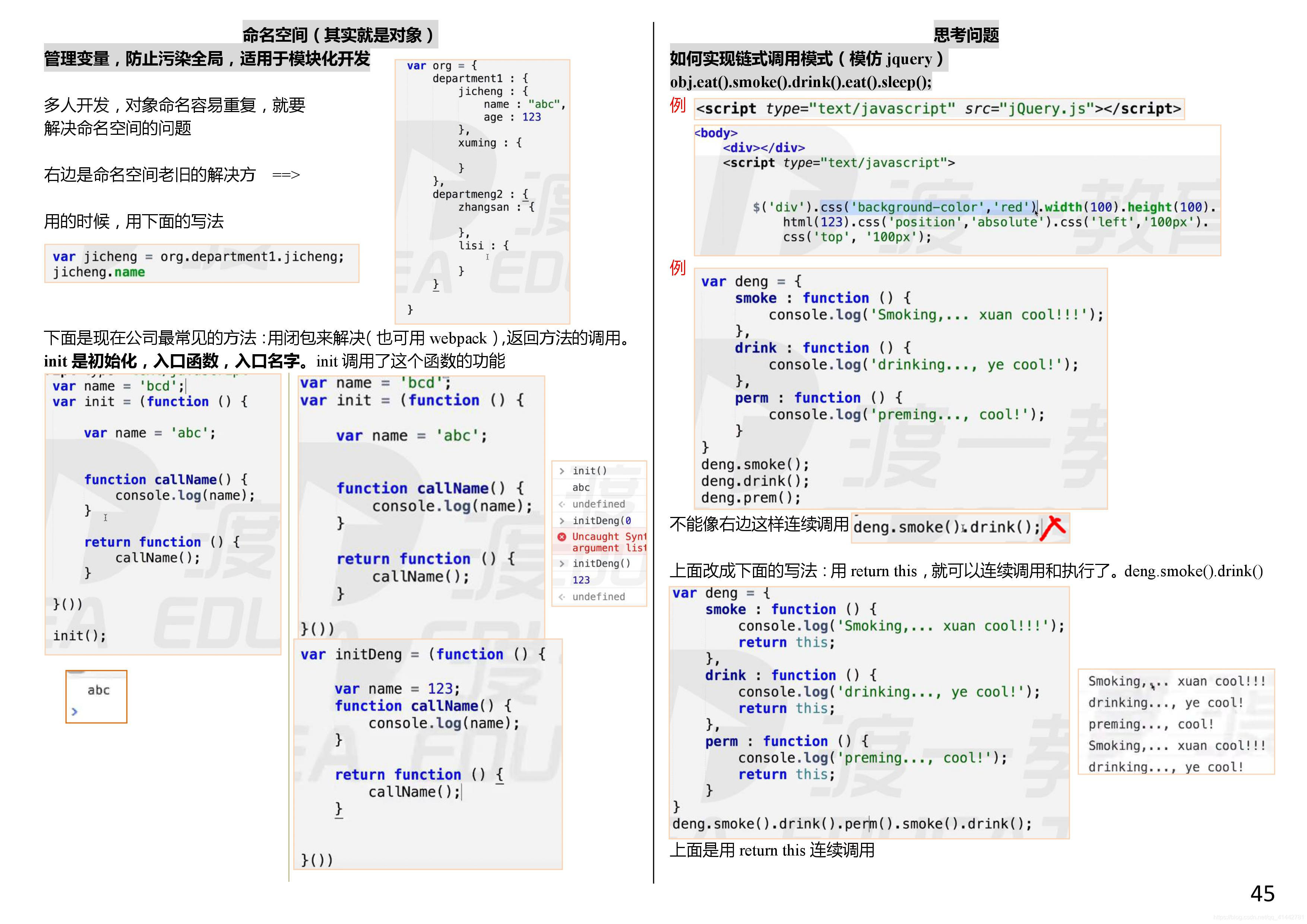Click the return arrow beside undefined under abc

(x=561, y=504)
